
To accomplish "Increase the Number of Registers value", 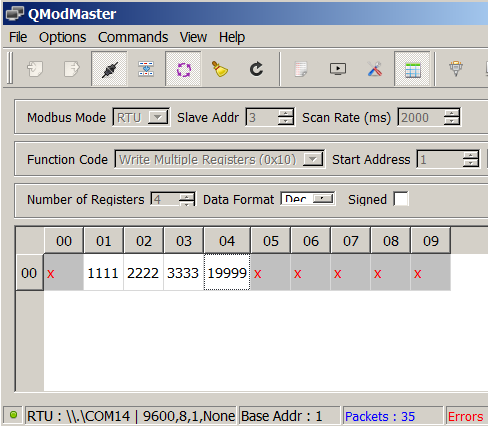I will coord(186,198).
